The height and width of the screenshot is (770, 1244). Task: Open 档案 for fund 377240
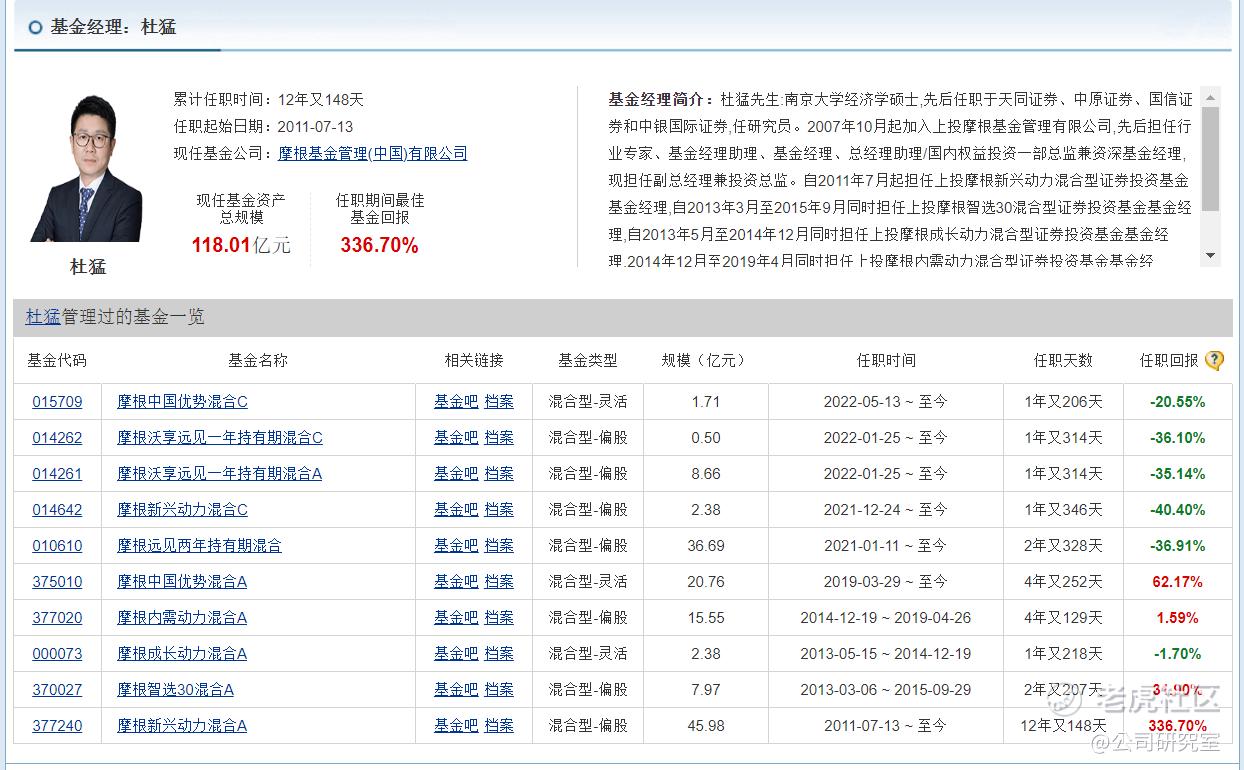499,726
